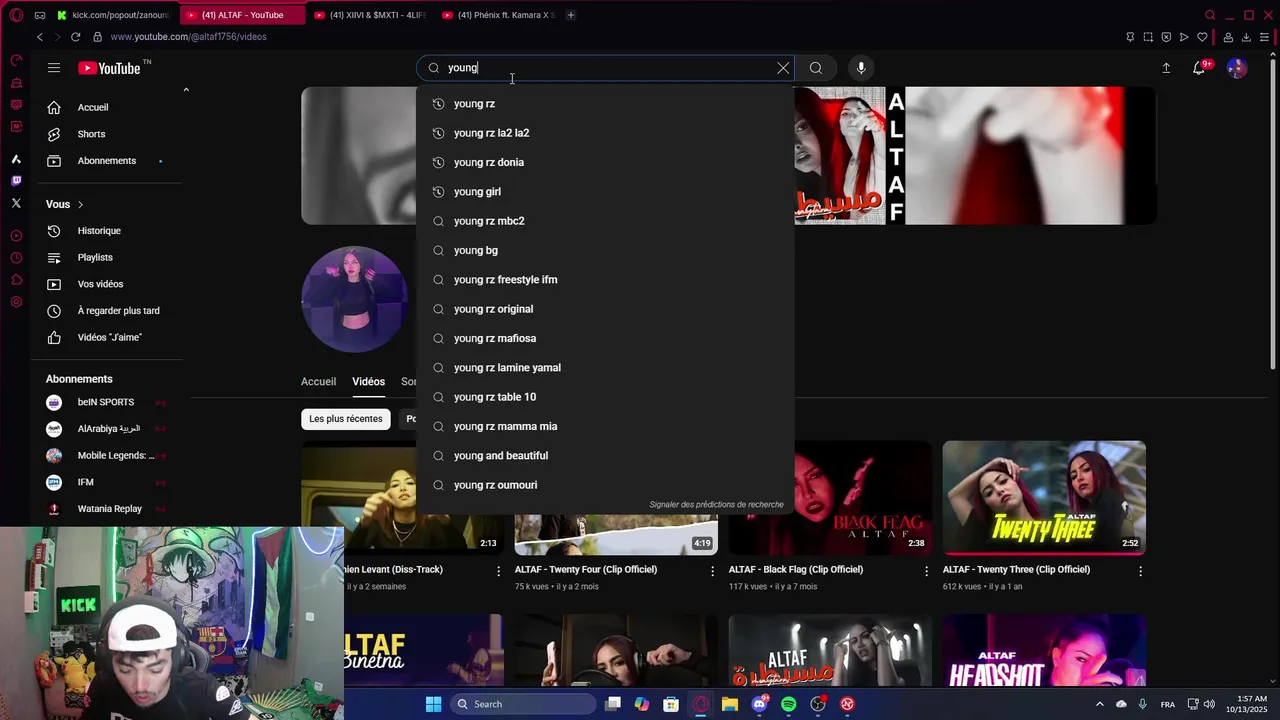The height and width of the screenshot is (720, 1280).
Task: Choose suggestion 'young and beautiful'
Action: [x=605, y=456]
